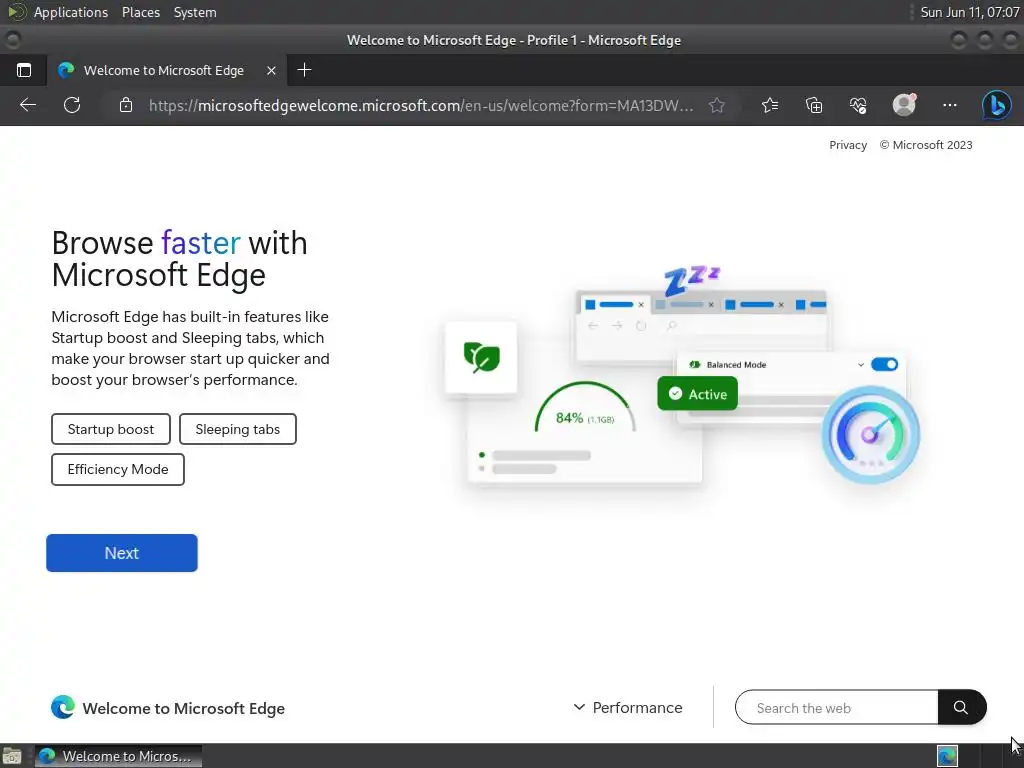Click the 84% memory gauge
The height and width of the screenshot is (768, 1024).
pyautogui.click(x=584, y=408)
